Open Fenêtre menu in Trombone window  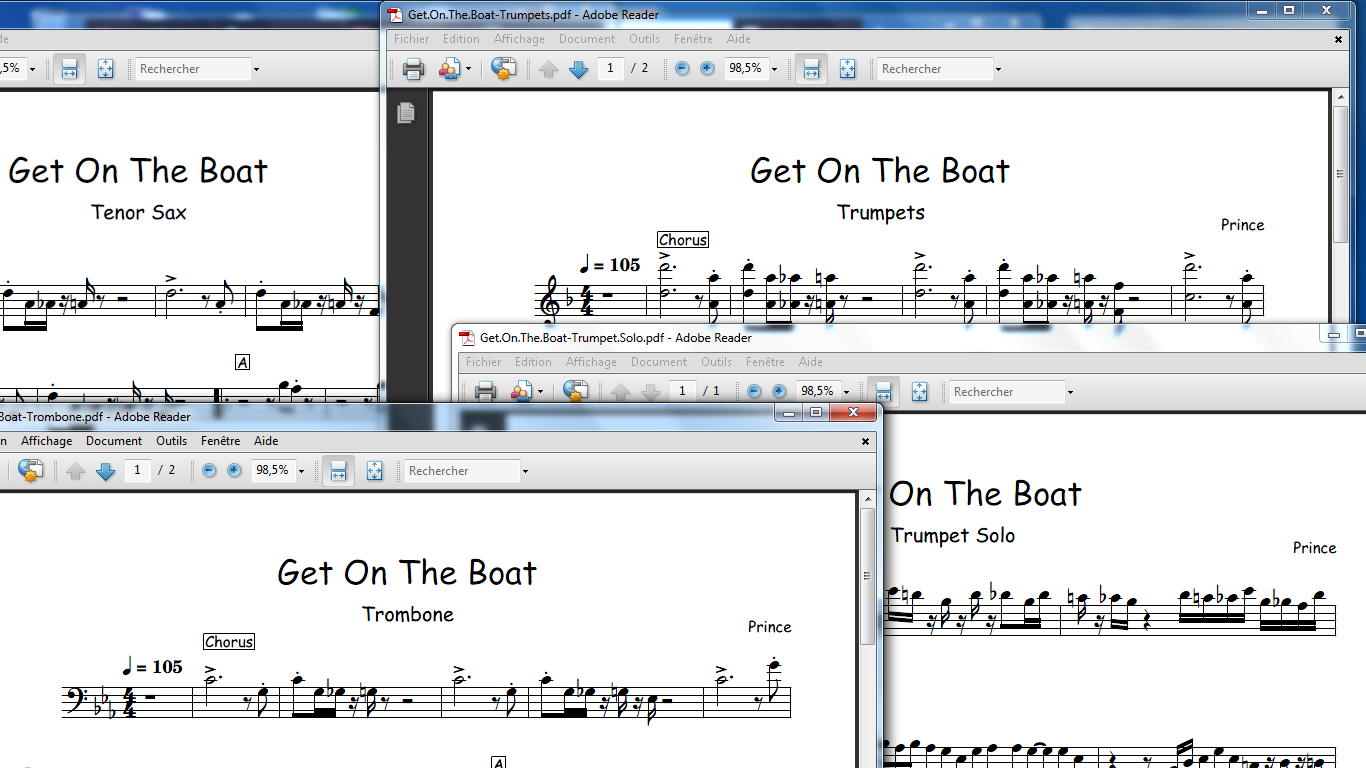(x=220, y=441)
